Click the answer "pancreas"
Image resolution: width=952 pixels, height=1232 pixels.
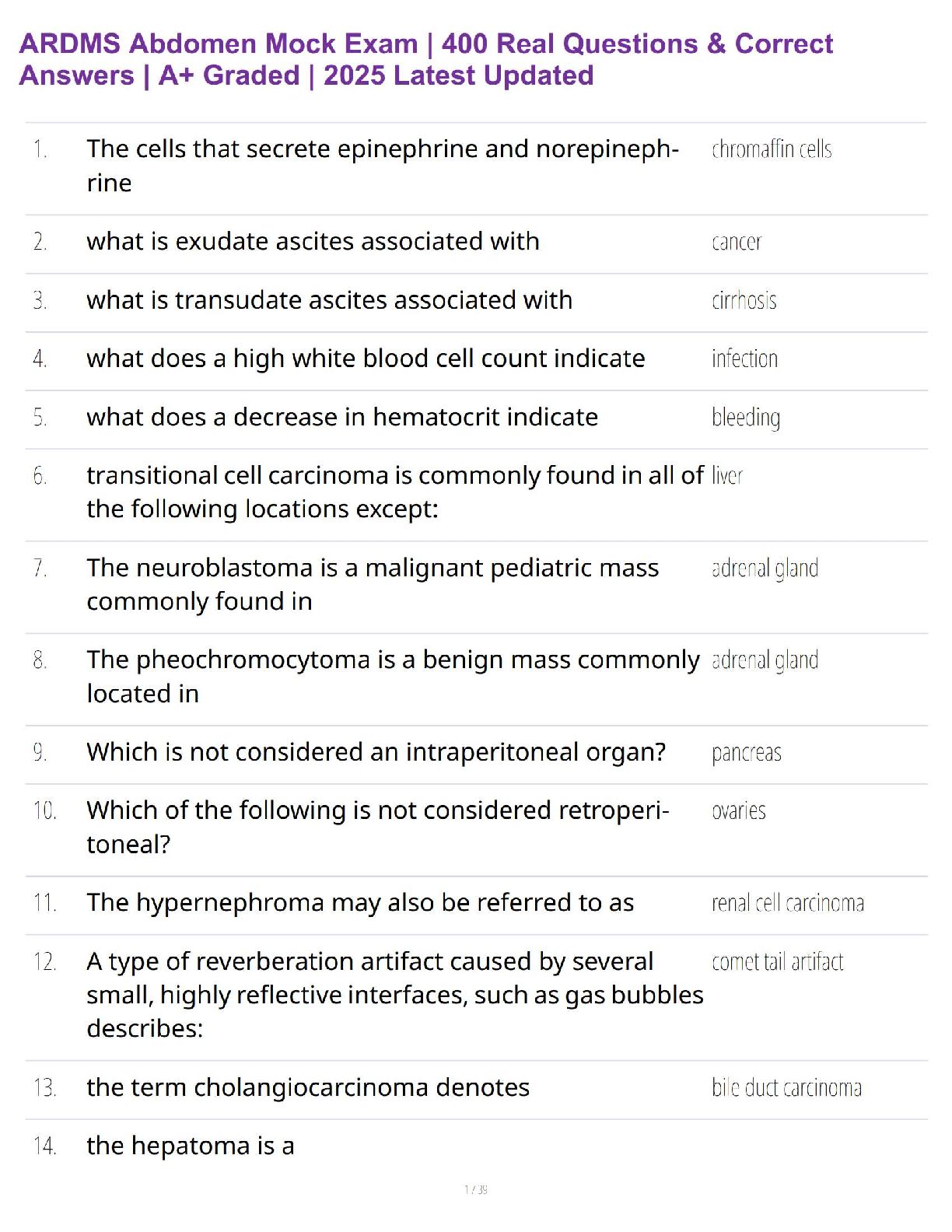[746, 753]
